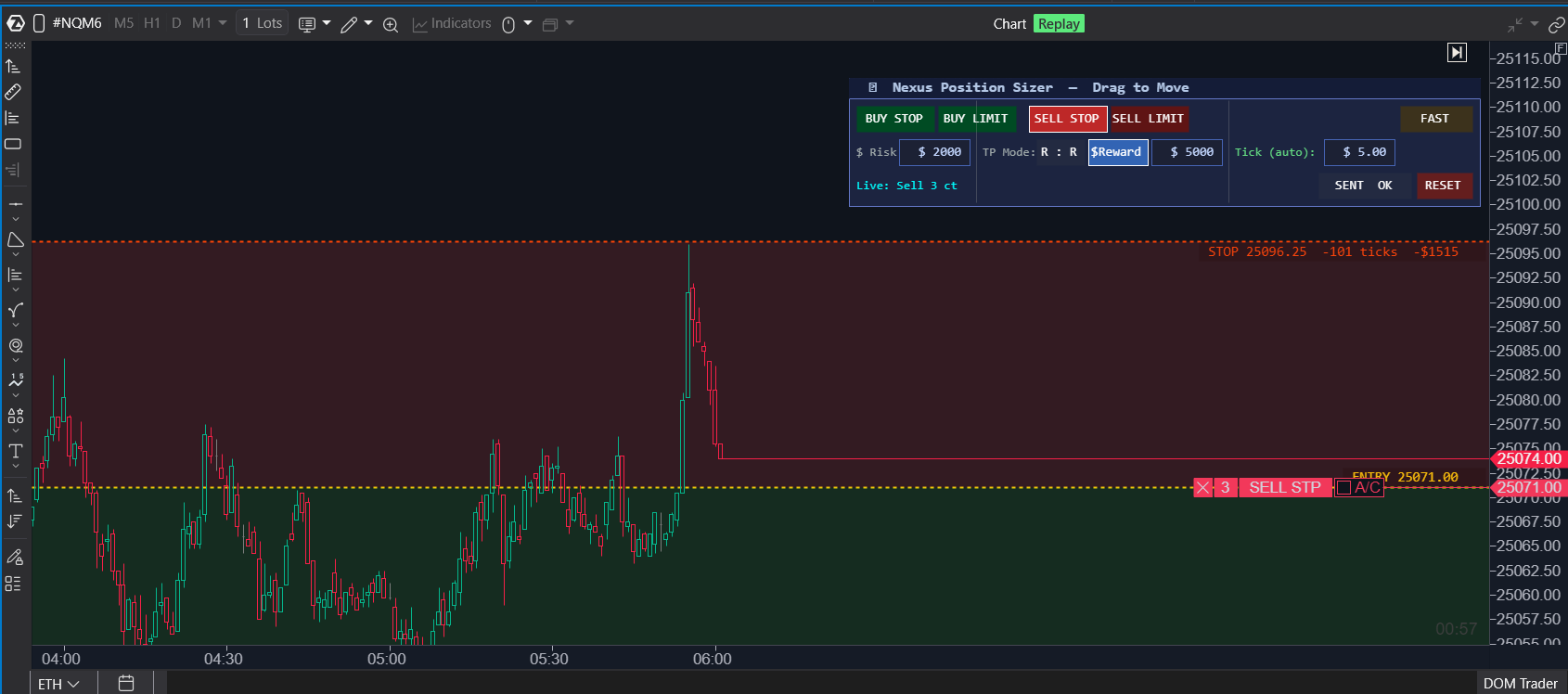Select BUY LIMIT order type
This screenshot has width=1568, height=694.
(976, 119)
